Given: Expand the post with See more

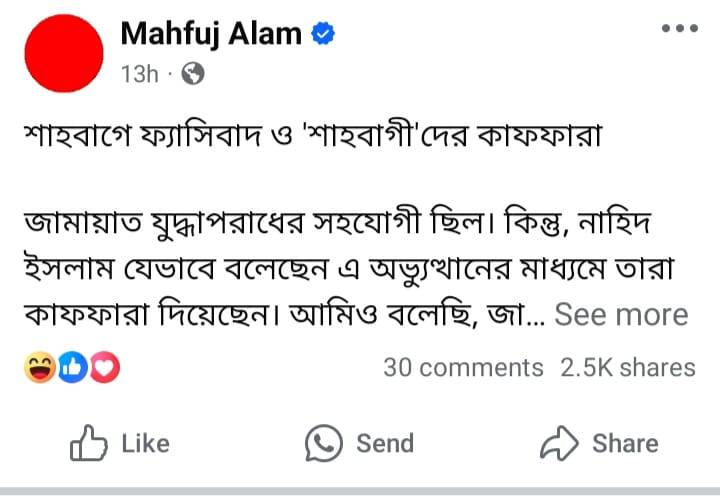Looking at the screenshot, I should tap(621, 315).
